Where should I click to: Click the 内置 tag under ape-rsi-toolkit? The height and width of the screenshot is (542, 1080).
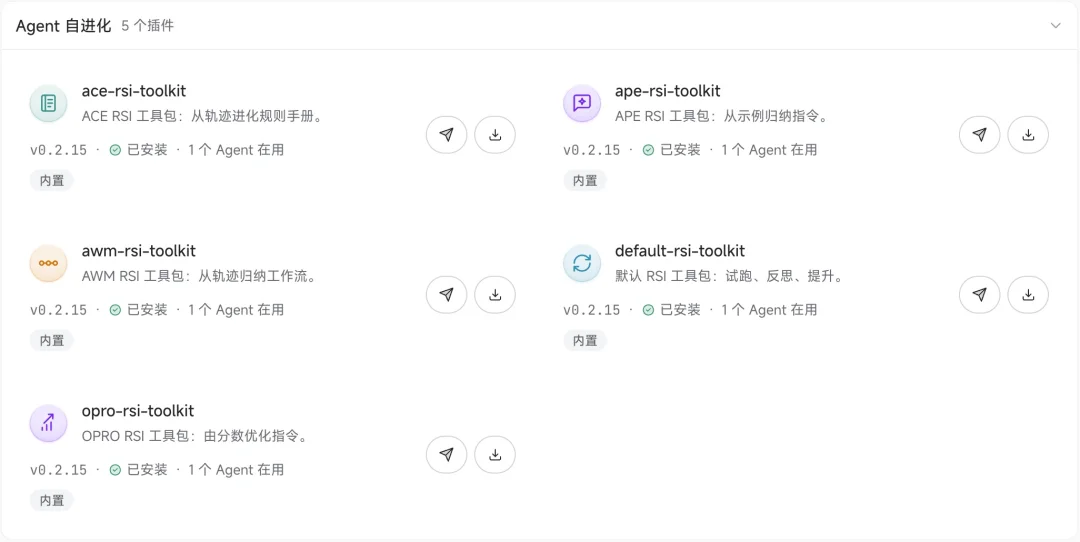[x=585, y=180]
